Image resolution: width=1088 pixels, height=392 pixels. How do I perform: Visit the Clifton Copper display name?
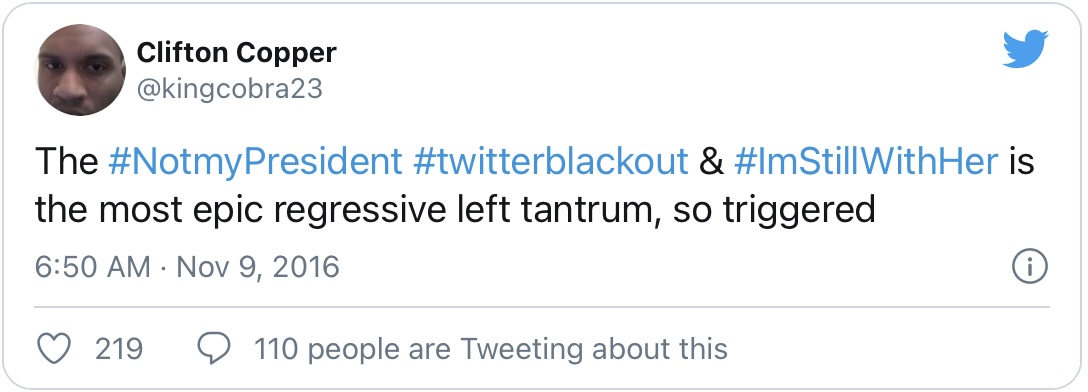point(237,52)
